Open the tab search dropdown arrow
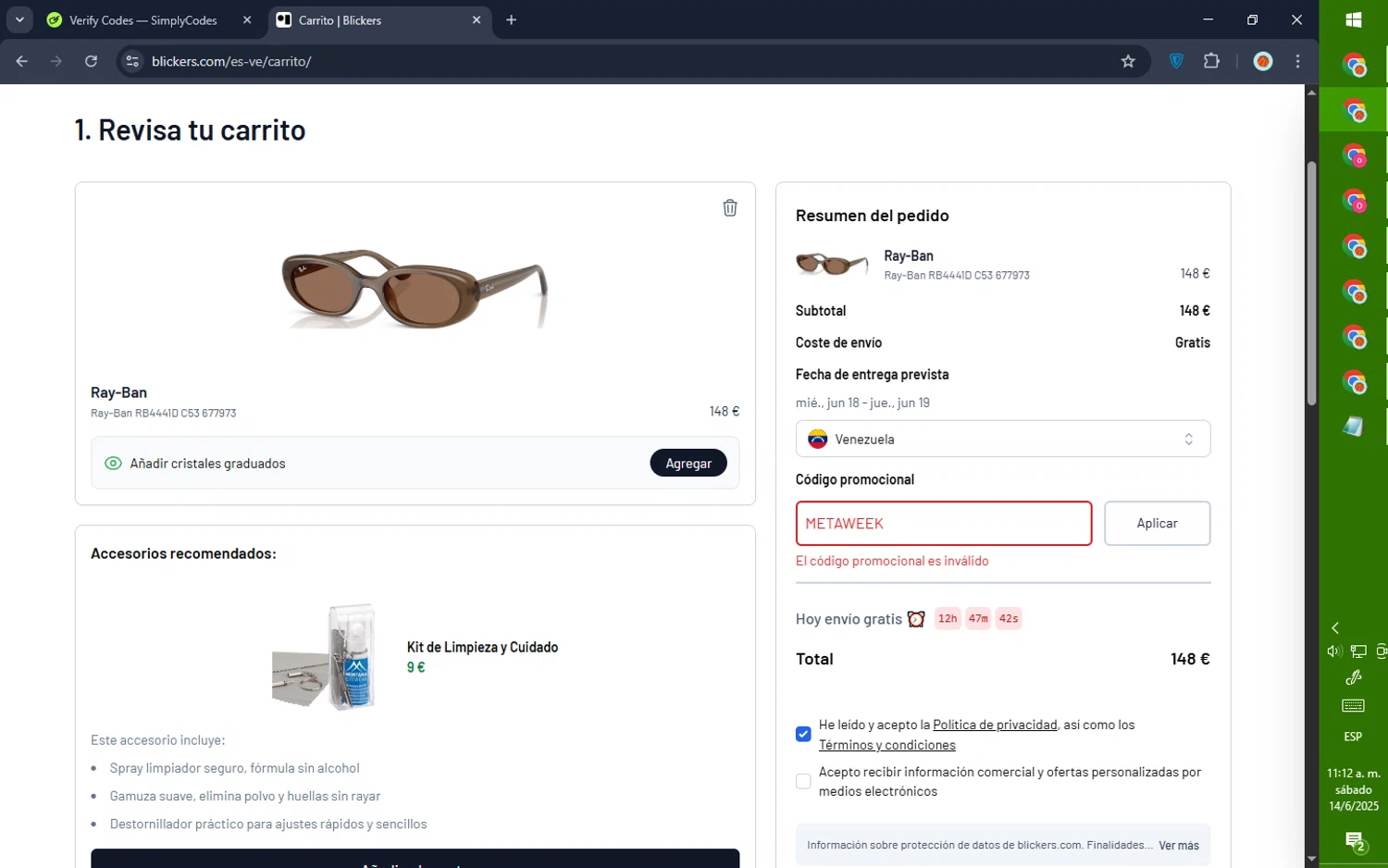Viewport: 1388px width, 868px height. coord(19,19)
